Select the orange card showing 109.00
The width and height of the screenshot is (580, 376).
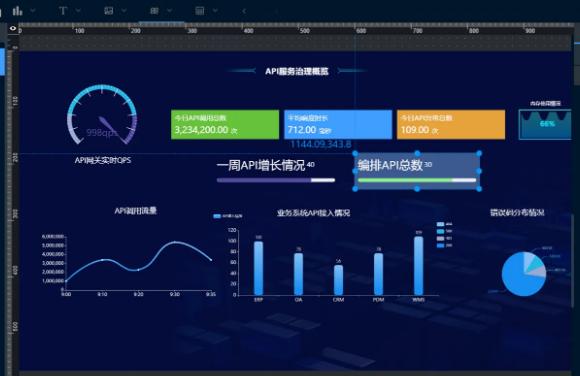(451, 124)
